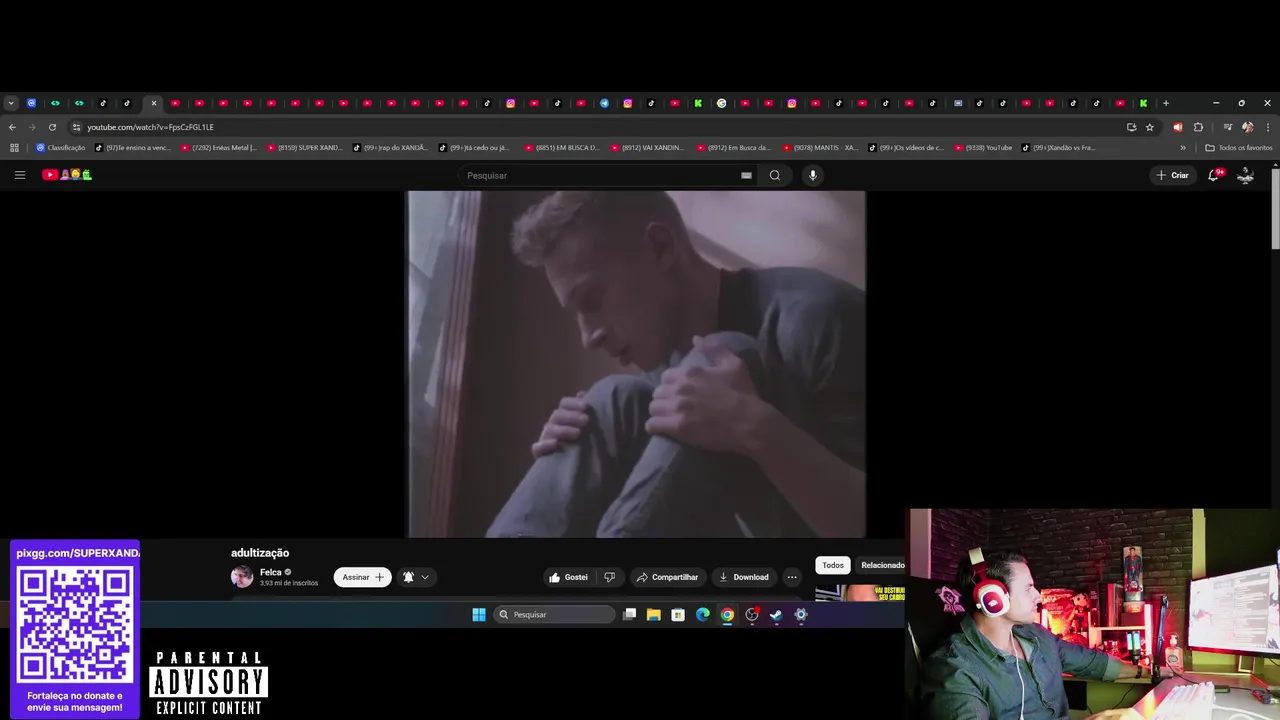Open the (9338) YouTube bookmark
The image size is (1280, 720).
coord(983,147)
